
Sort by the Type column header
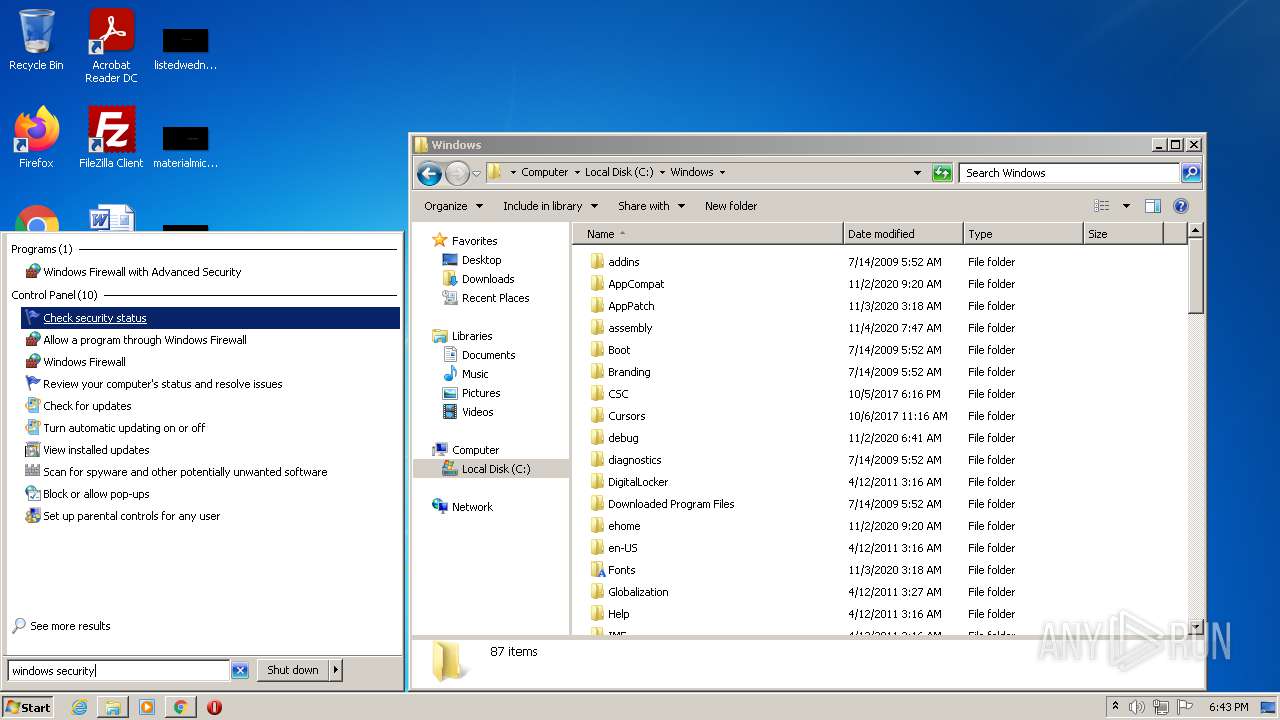pos(1023,234)
